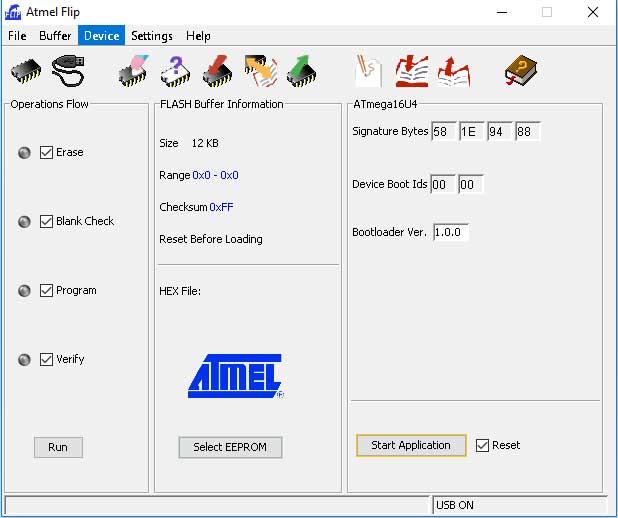The image size is (618, 518).
Task: Click the Run button
Action: click(x=58, y=447)
